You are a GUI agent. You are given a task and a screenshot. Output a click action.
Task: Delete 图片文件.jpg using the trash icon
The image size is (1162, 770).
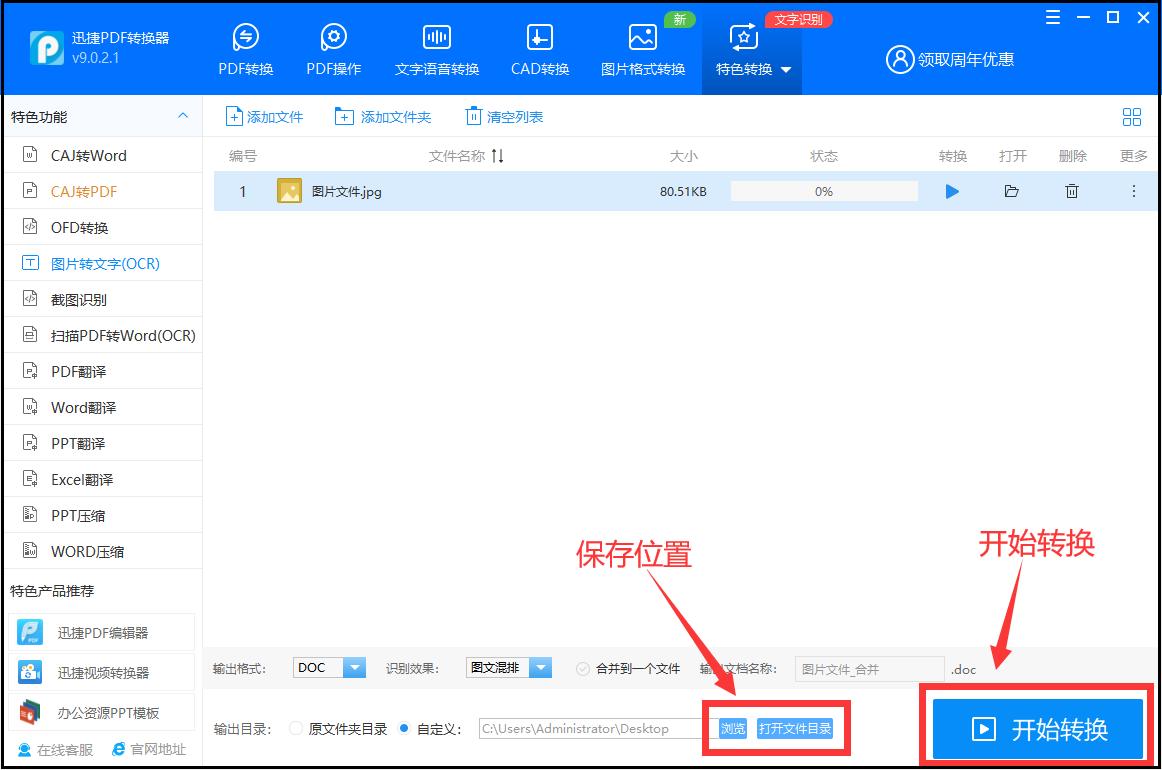(x=1071, y=191)
